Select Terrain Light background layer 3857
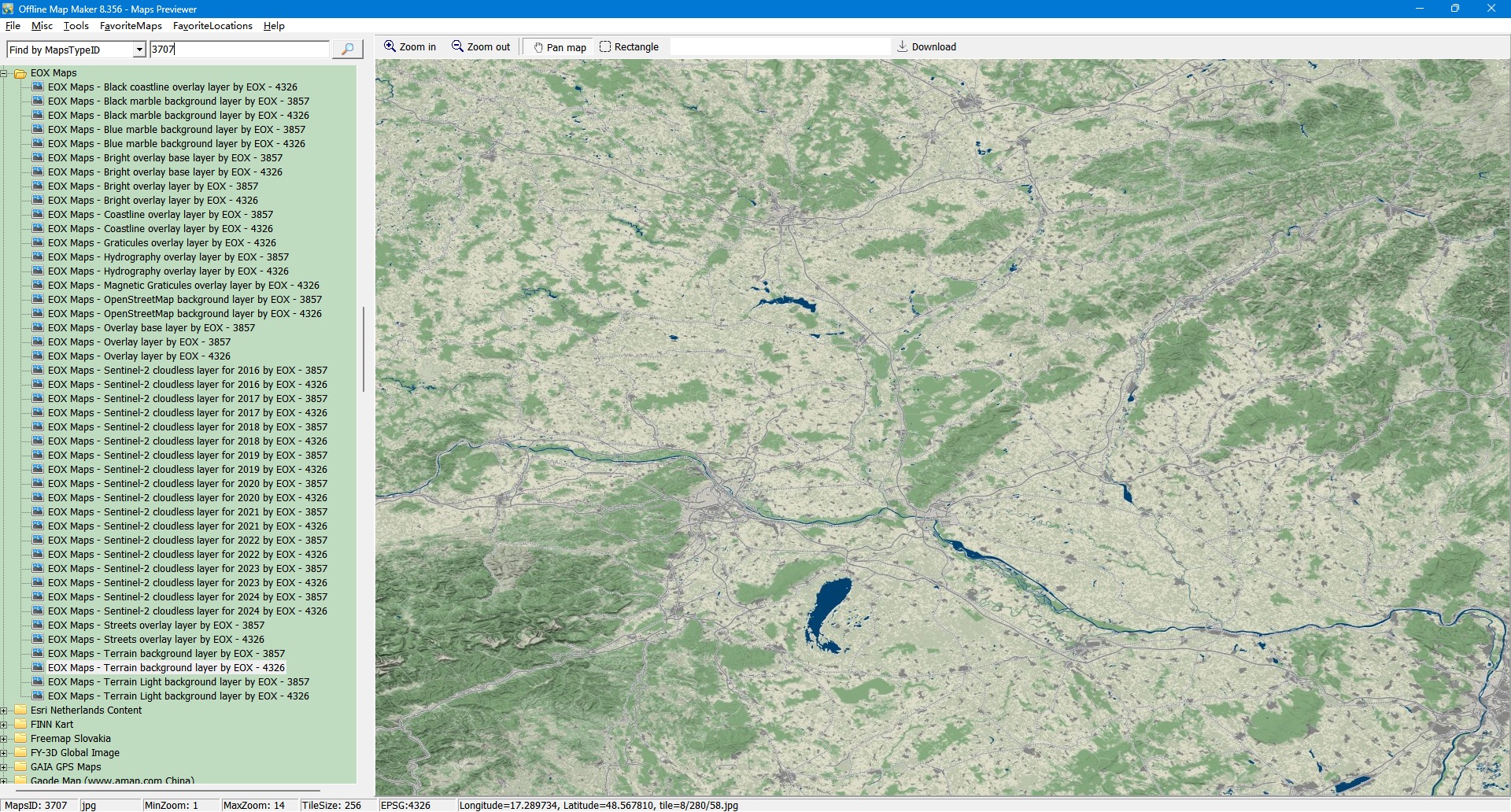Screen dimensions: 1511x812 [178, 682]
